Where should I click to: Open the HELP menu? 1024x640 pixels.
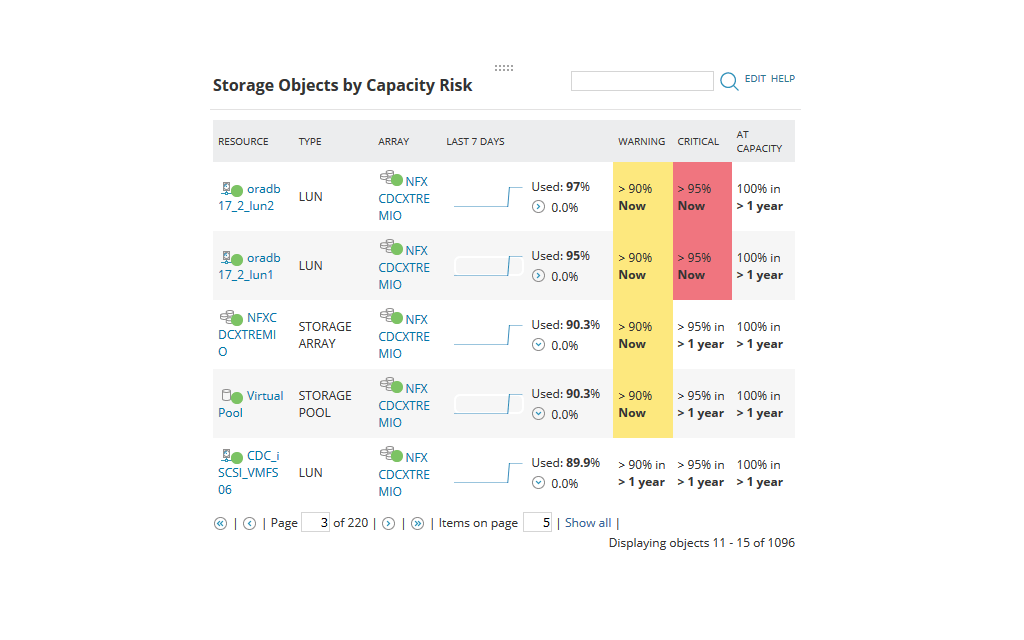tap(782, 78)
